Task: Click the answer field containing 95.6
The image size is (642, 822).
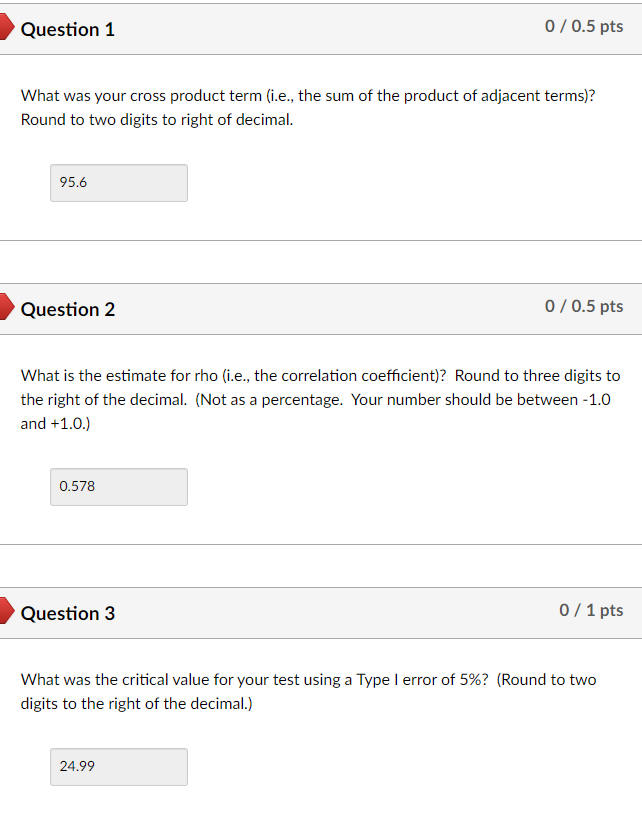Action: (118, 183)
